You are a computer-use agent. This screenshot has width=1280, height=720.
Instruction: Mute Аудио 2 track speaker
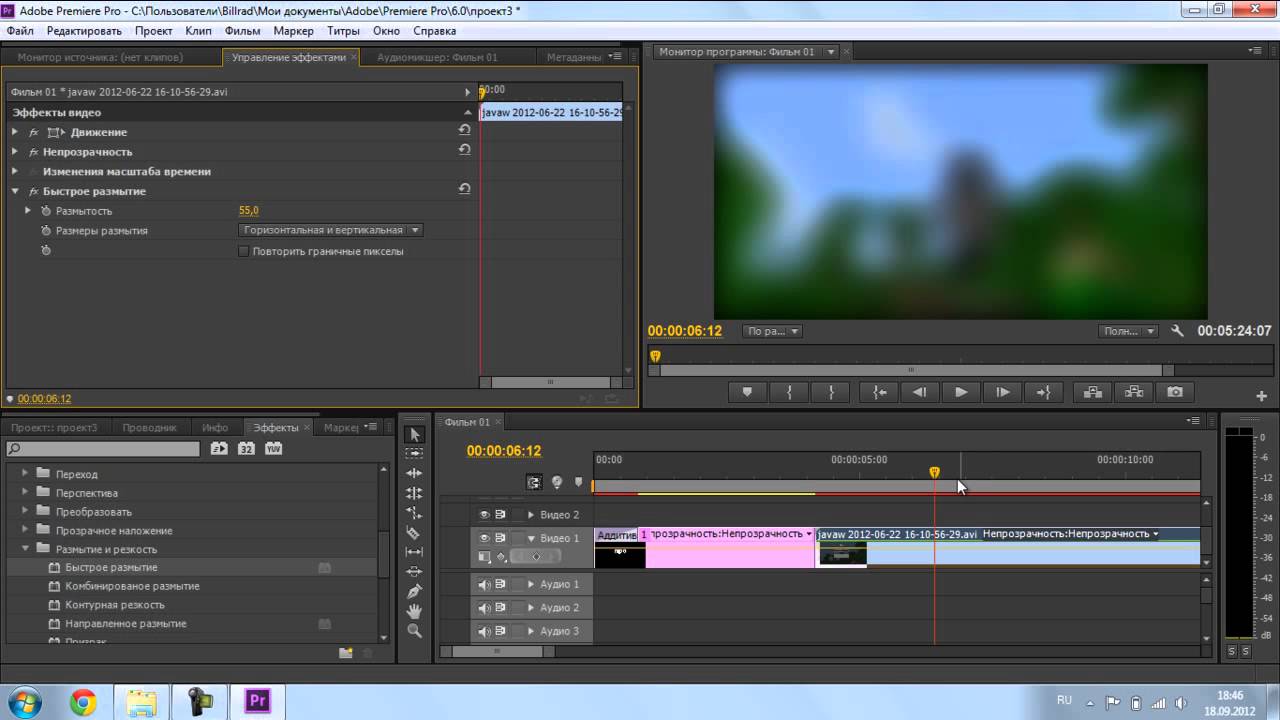pyautogui.click(x=484, y=608)
